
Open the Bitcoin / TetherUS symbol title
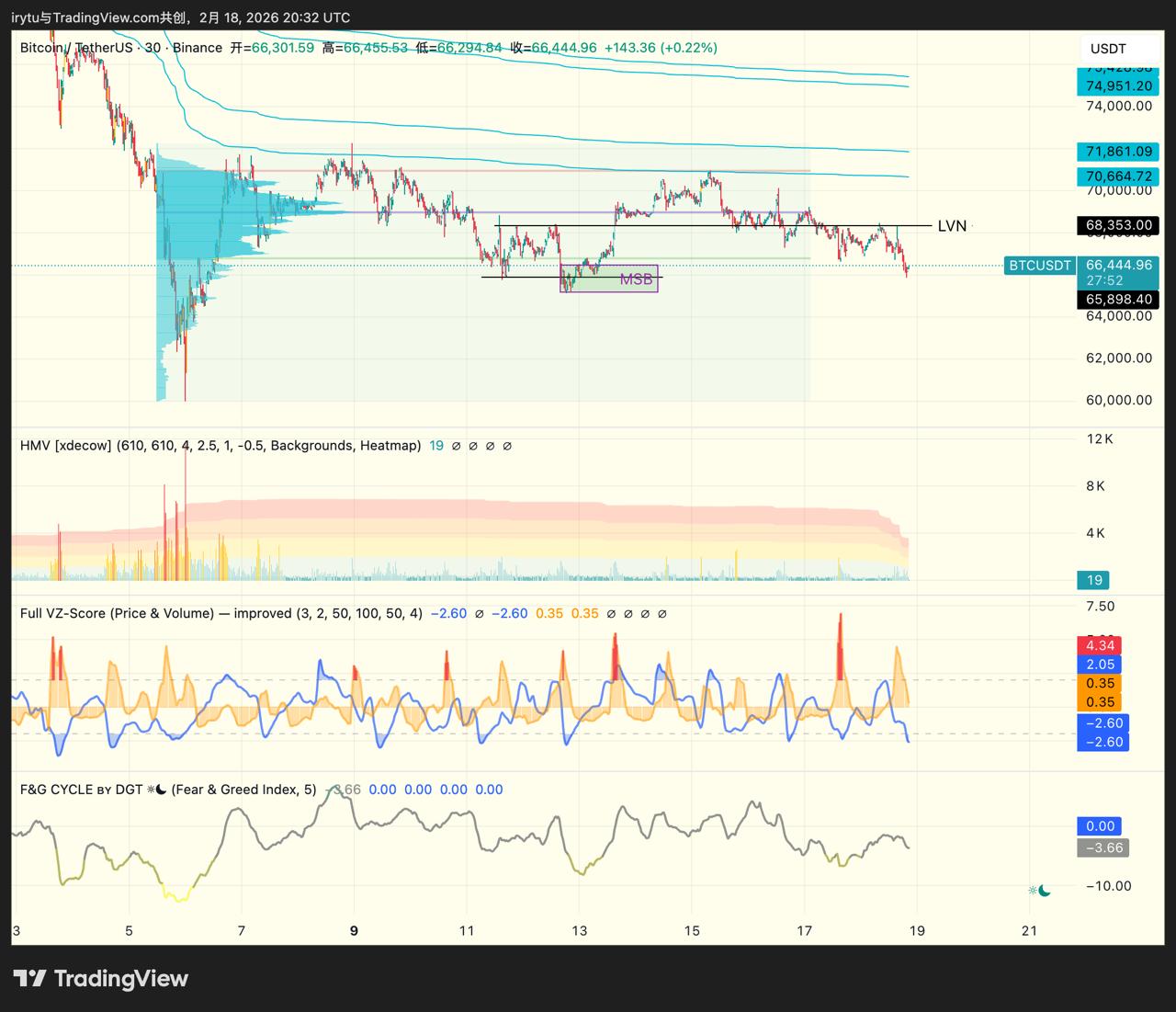[76, 48]
